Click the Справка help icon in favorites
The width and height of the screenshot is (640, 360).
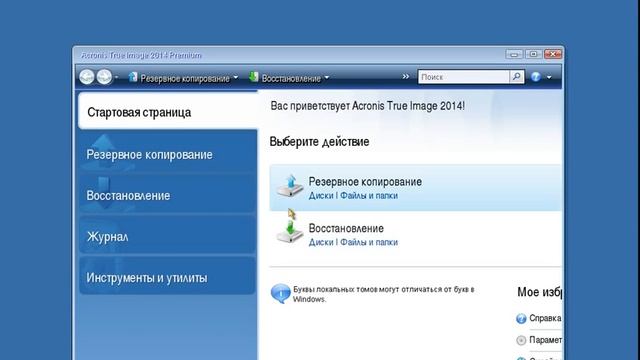[x=521, y=318]
